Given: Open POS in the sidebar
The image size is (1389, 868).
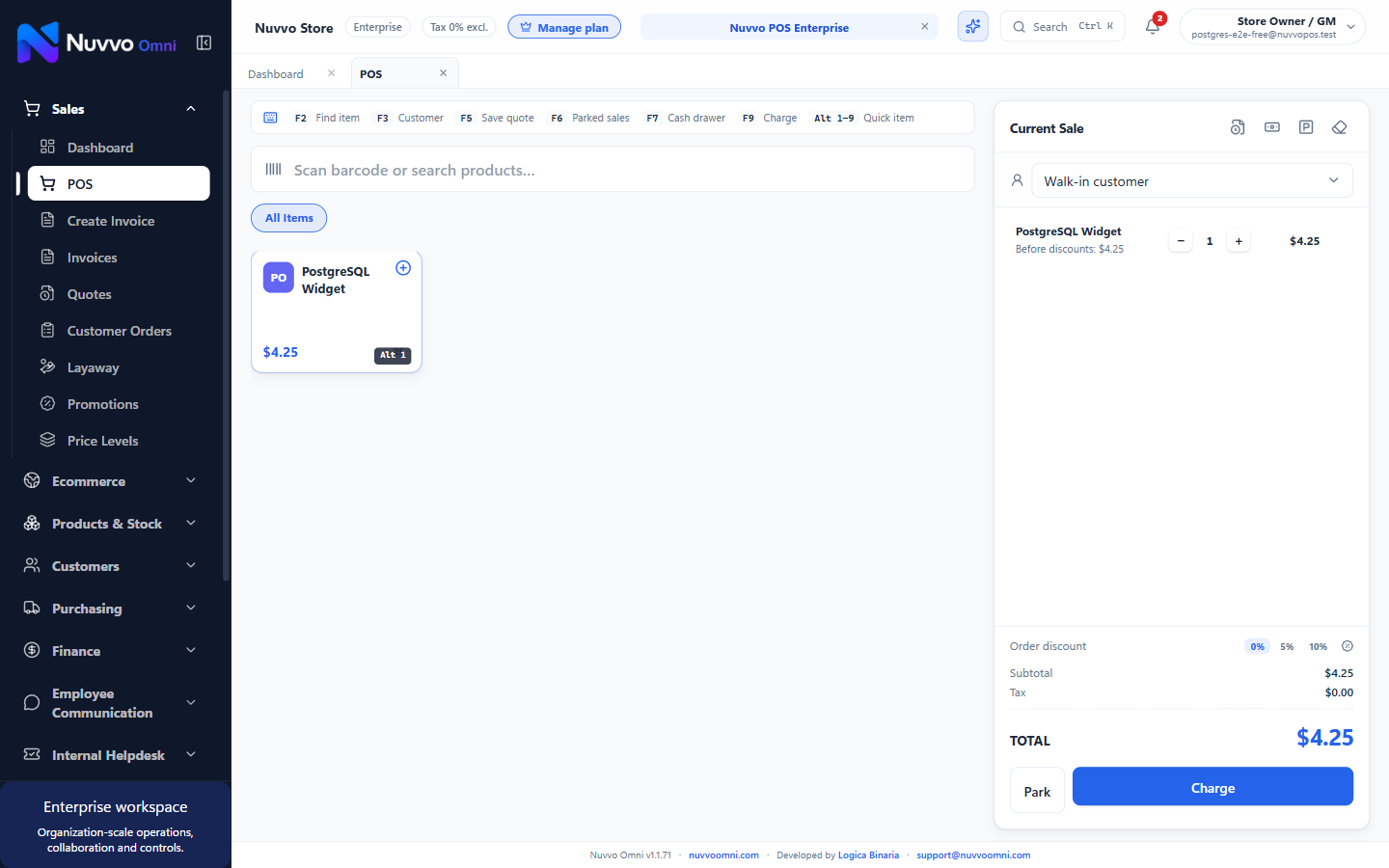Looking at the screenshot, I should 119,183.
